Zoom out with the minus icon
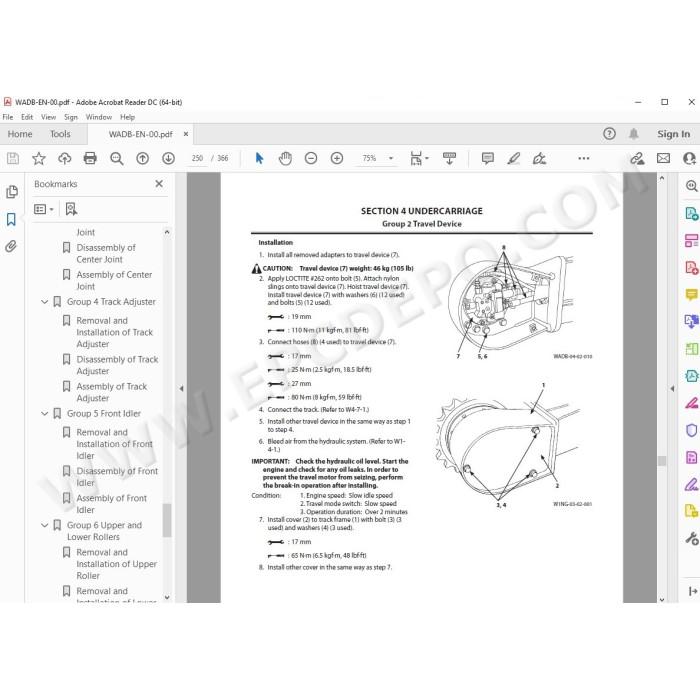This screenshot has width=700, height=700. [311, 158]
